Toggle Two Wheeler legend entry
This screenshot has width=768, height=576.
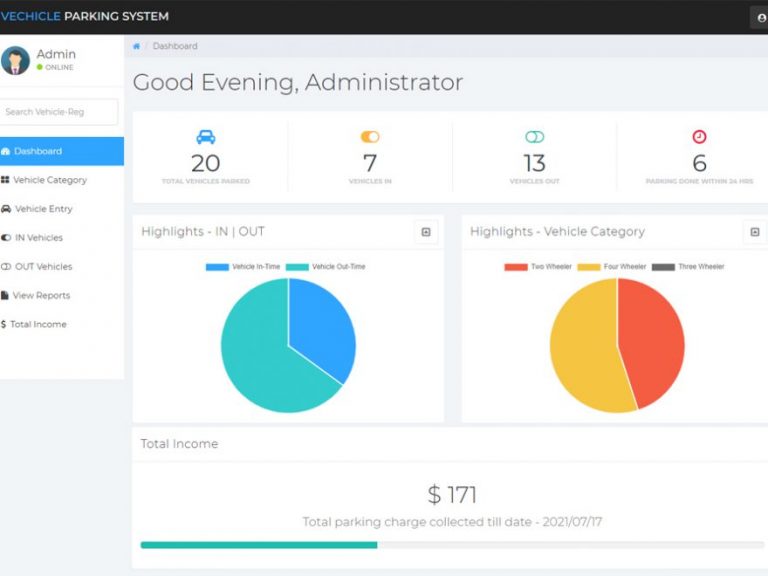pos(538,267)
